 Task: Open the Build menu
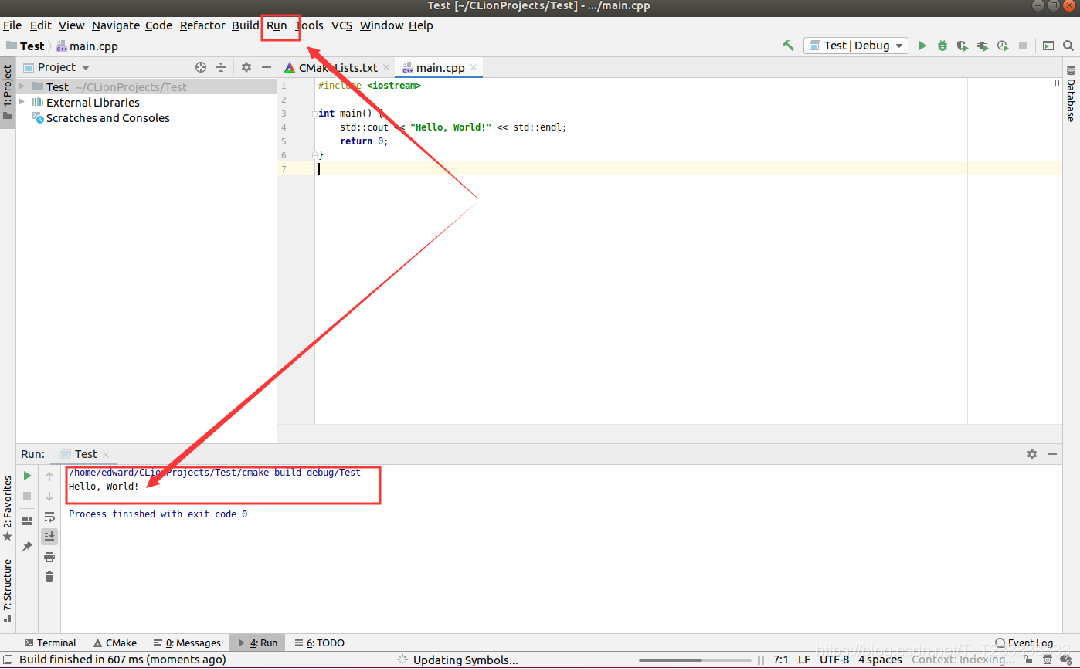click(245, 25)
